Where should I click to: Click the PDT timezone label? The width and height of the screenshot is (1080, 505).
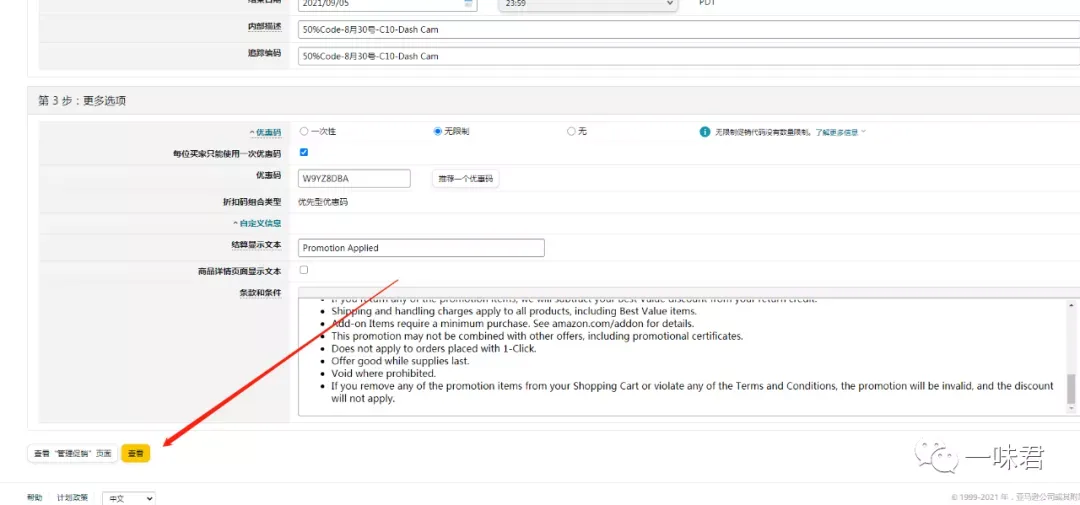(x=708, y=3)
